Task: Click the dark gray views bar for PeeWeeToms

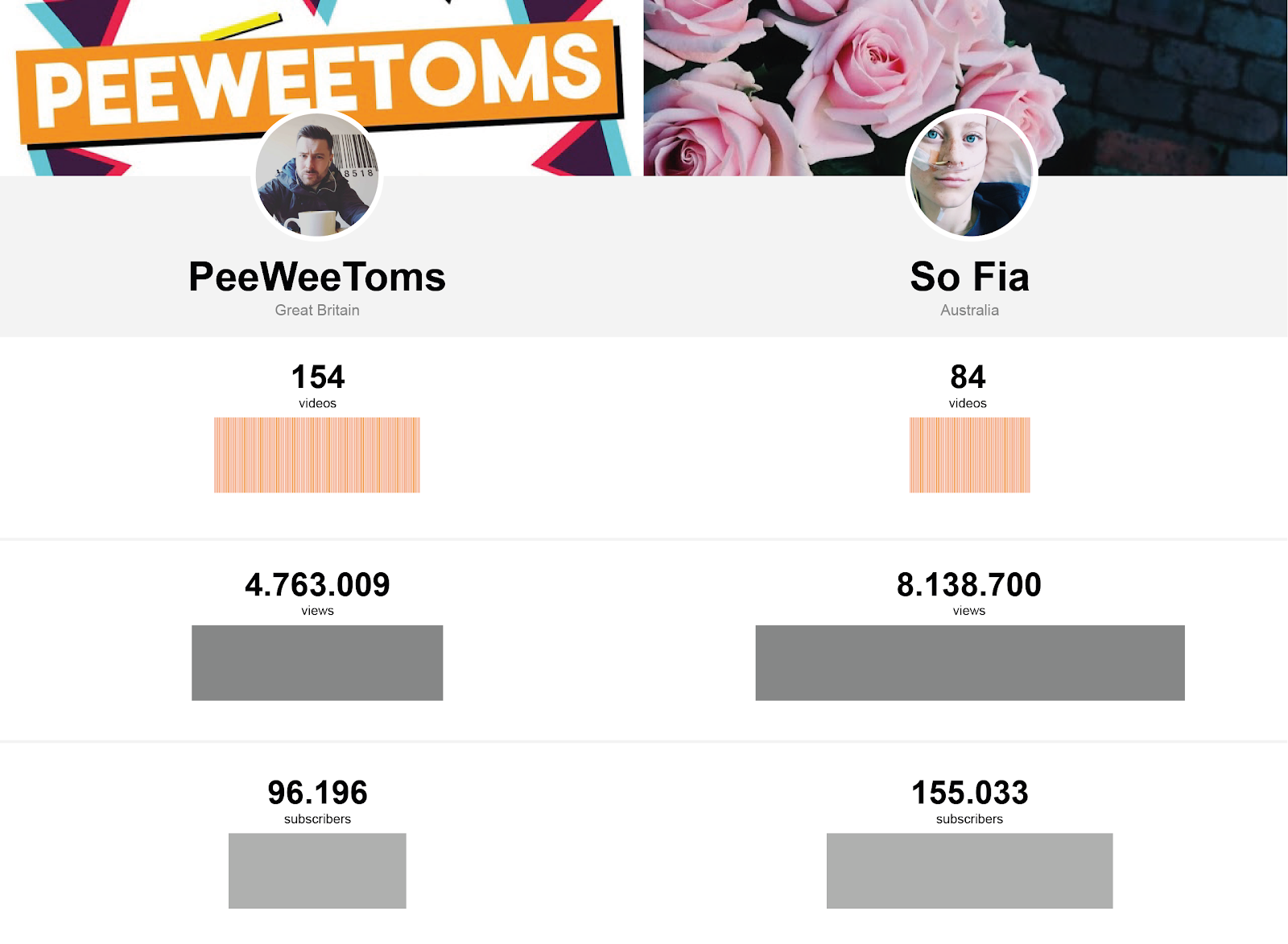Action: pos(317,663)
